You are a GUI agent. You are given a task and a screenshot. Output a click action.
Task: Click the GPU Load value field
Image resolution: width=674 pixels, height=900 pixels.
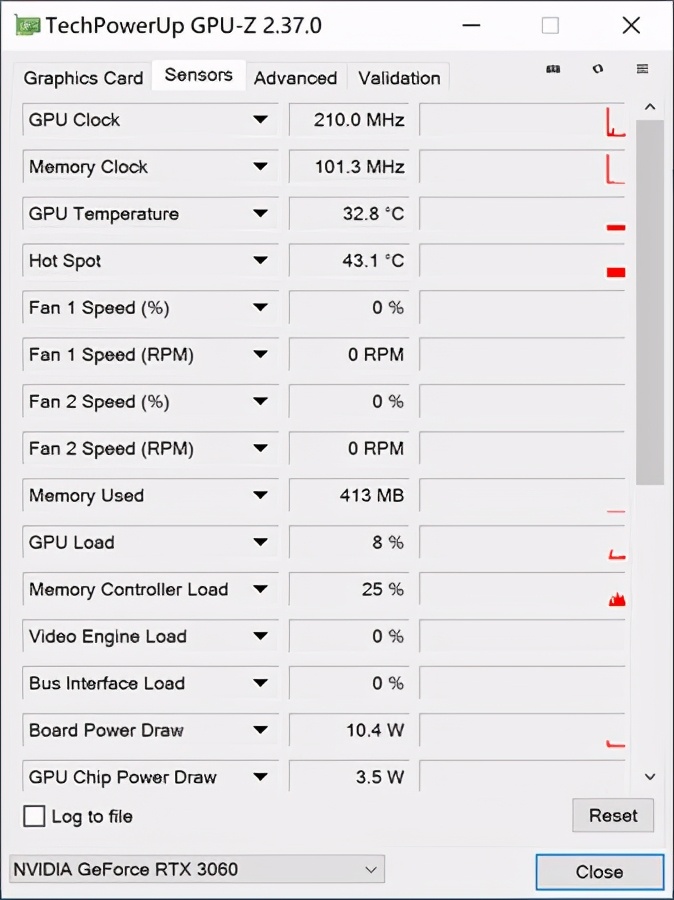click(347, 543)
